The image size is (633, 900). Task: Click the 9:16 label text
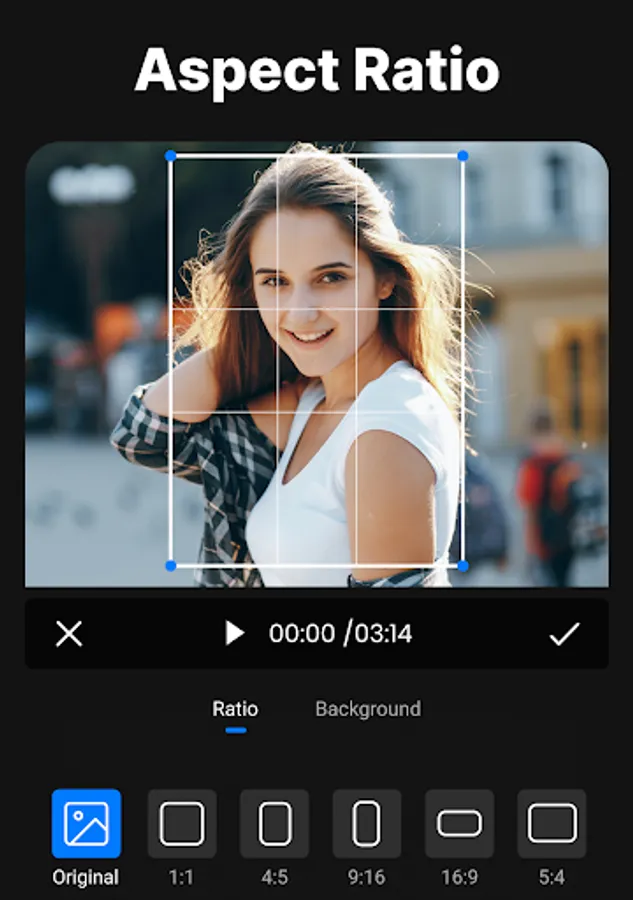(x=367, y=878)
